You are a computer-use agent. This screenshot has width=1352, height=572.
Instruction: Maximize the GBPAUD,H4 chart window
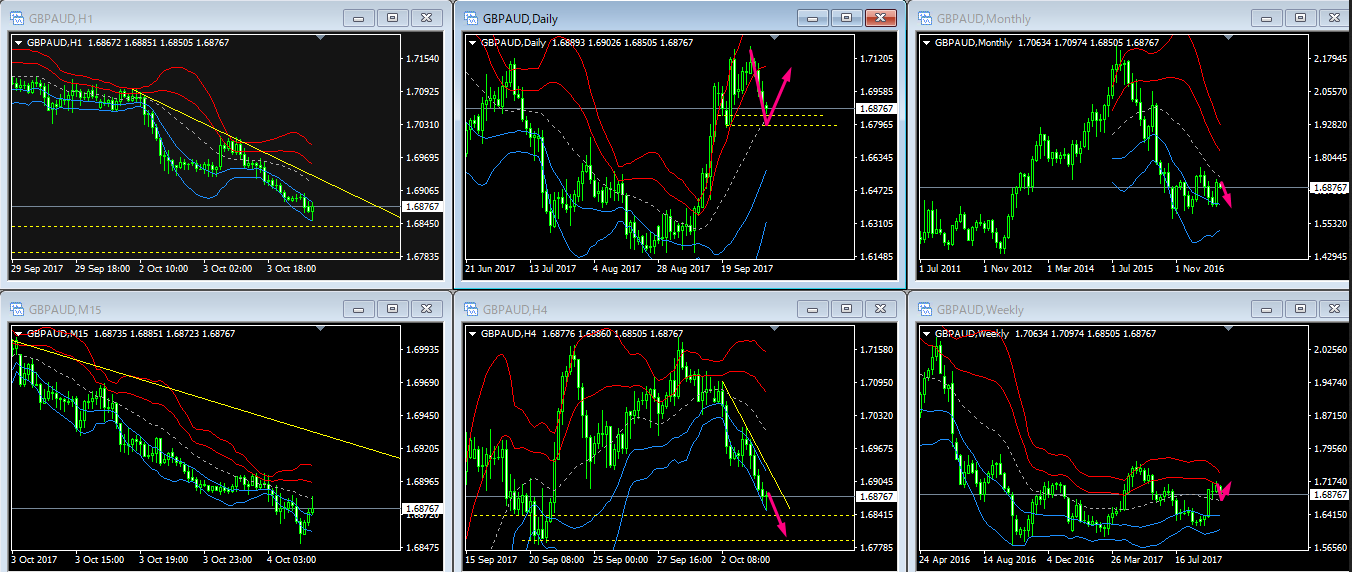tap(845, 309)
